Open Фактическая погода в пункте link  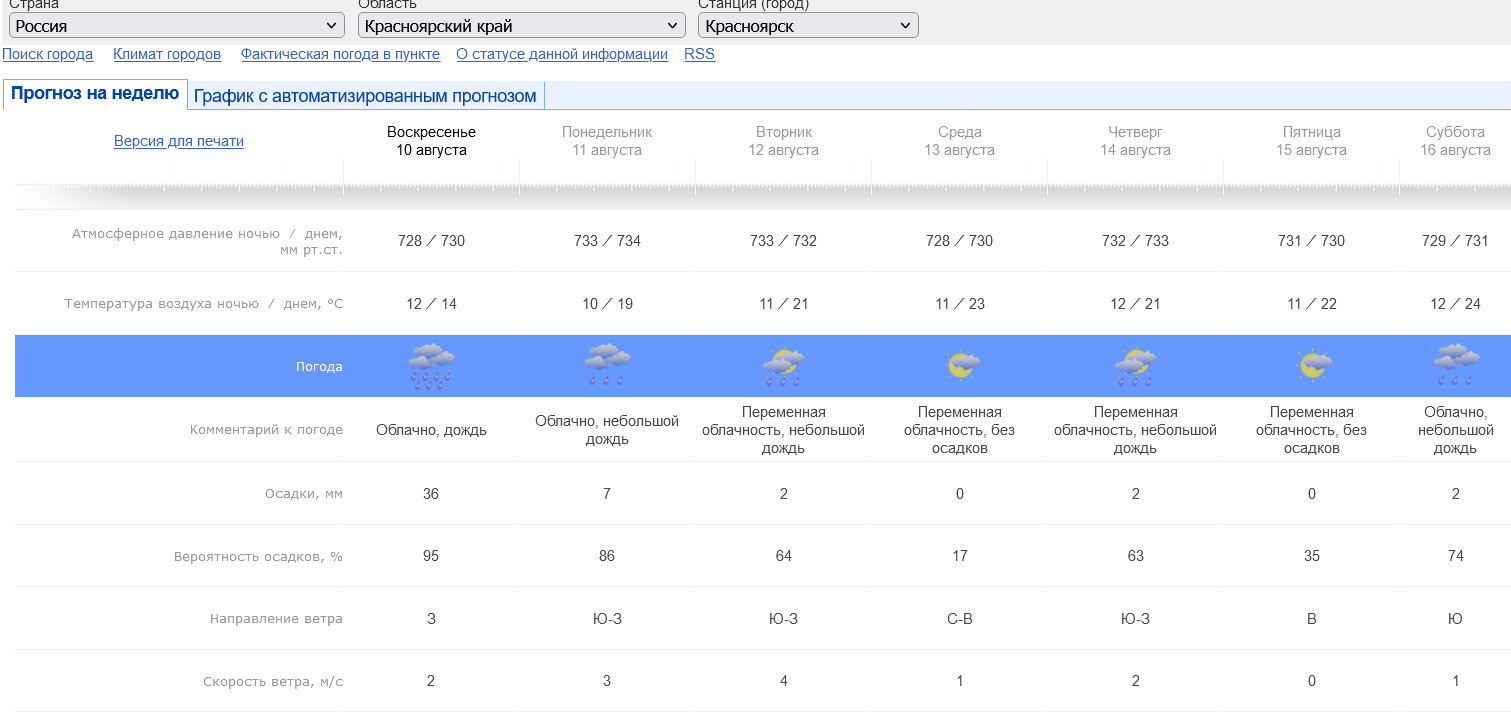pos(340,54)
